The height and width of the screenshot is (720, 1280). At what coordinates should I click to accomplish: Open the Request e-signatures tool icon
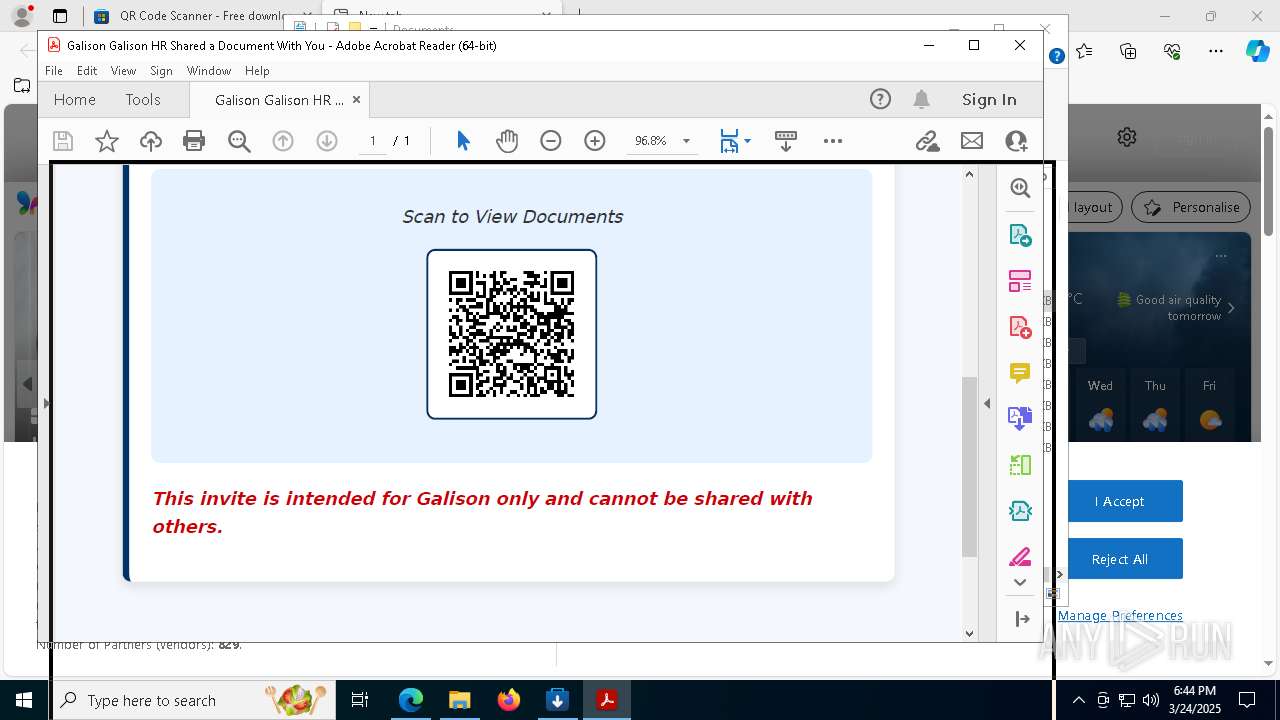pyautogui.click(x=1020, y=511)
